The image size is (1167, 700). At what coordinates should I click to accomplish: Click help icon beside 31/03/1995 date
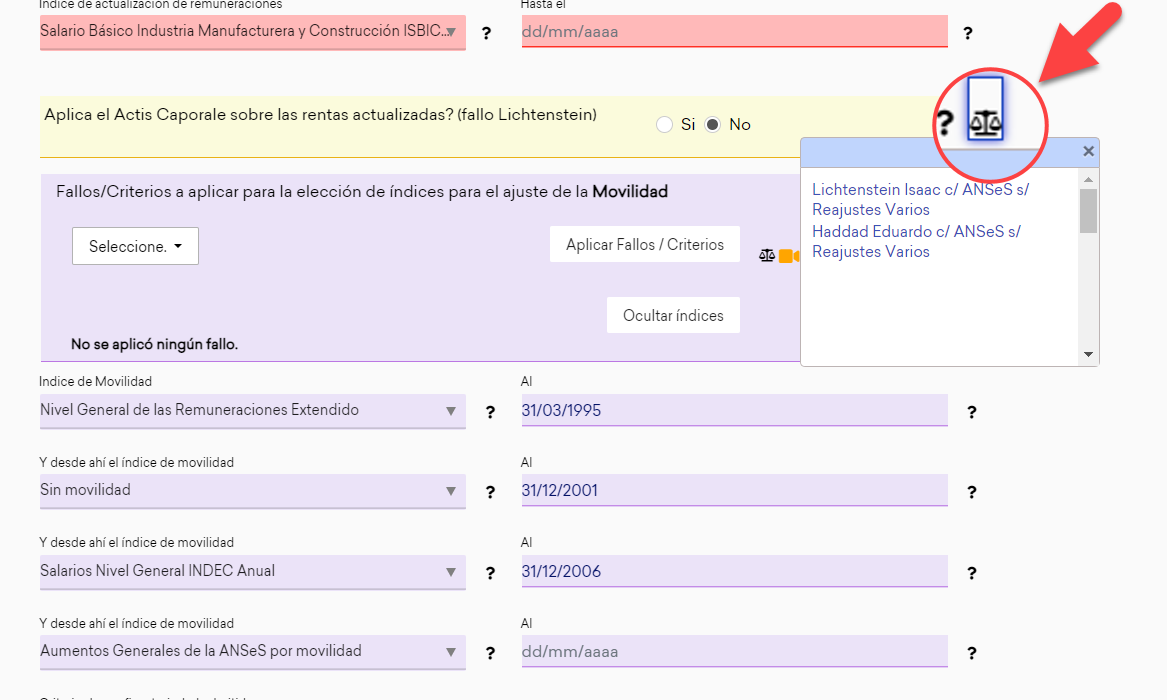coord(971,412)
